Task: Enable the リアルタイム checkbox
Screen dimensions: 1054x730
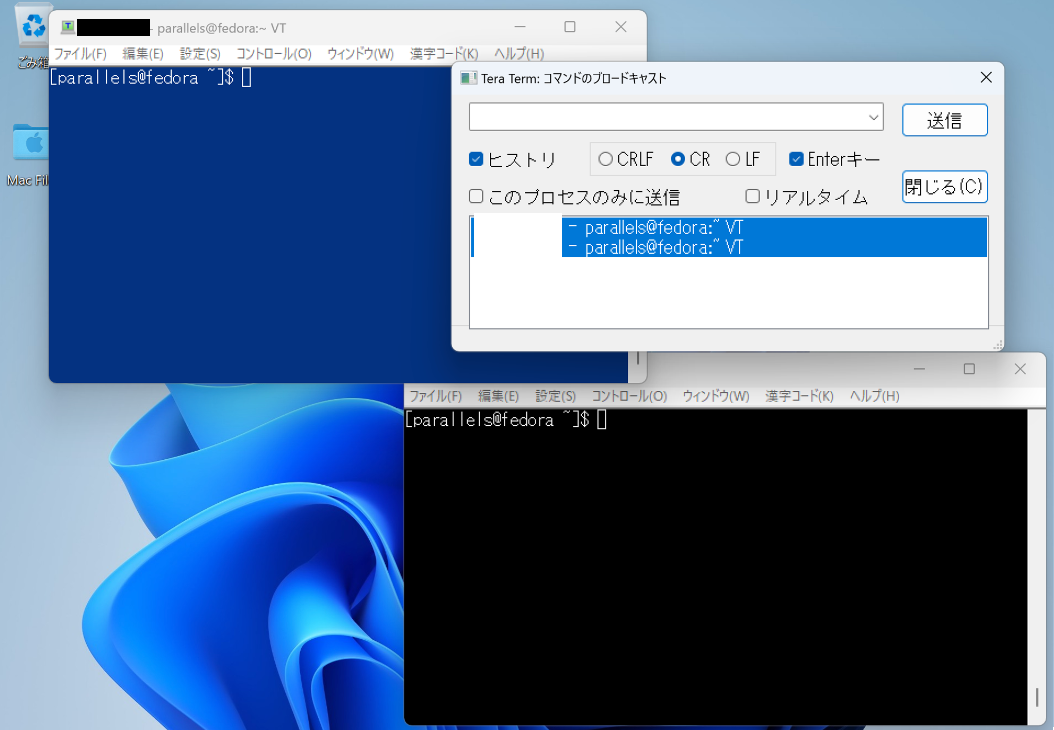Action: 753,196
